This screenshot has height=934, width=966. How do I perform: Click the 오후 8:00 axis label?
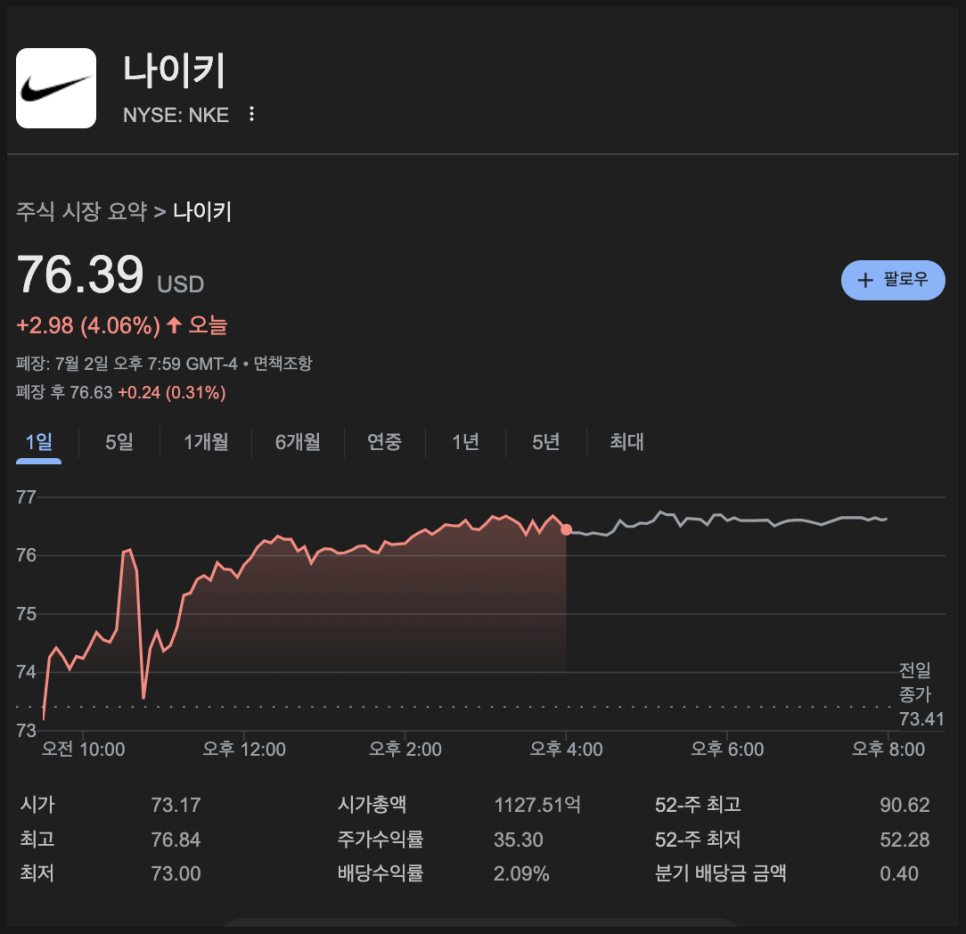click(x=888, y=749)
